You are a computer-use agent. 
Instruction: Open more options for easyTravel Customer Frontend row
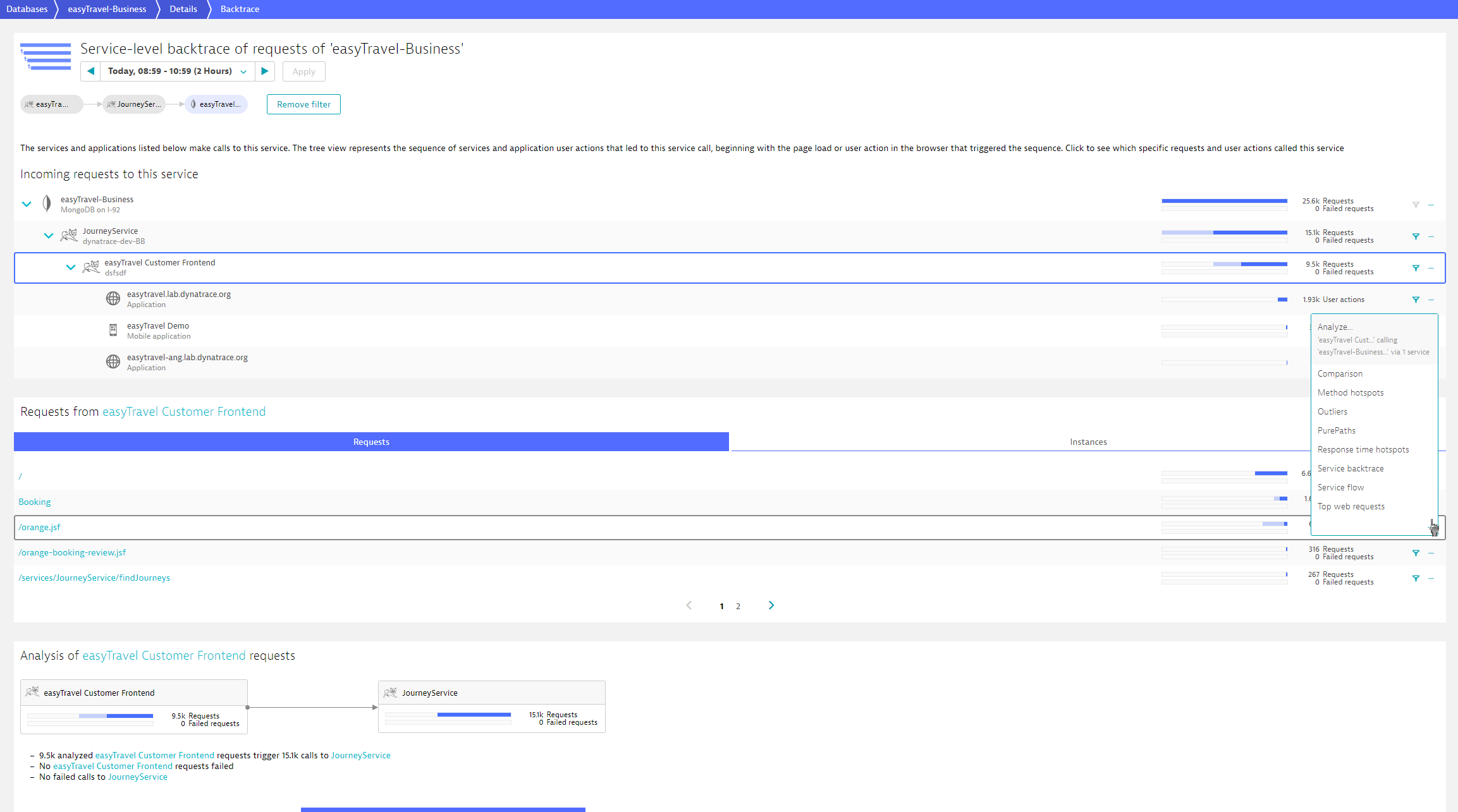(x=1431, y=268)
